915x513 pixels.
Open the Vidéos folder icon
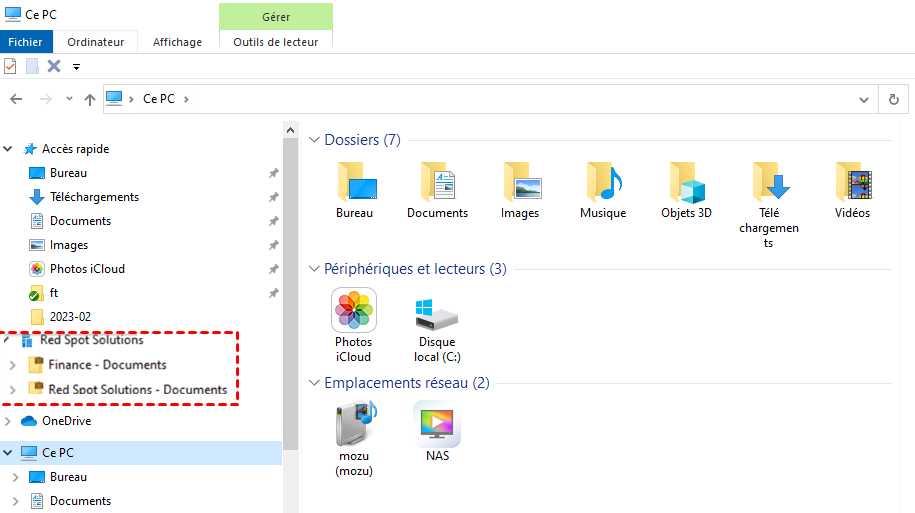click(853, 190)
